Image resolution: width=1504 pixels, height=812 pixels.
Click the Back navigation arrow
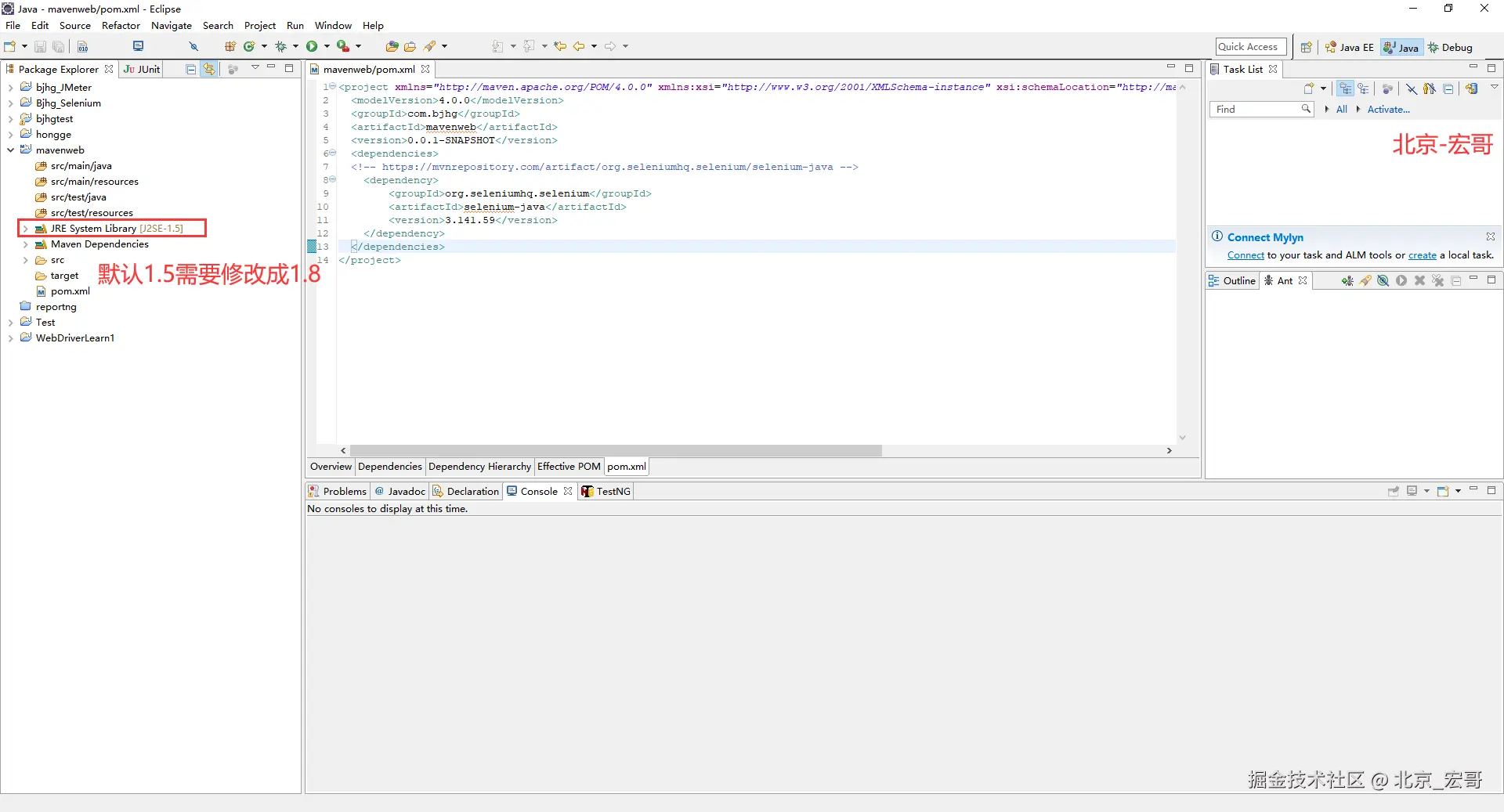click(579, 47)
